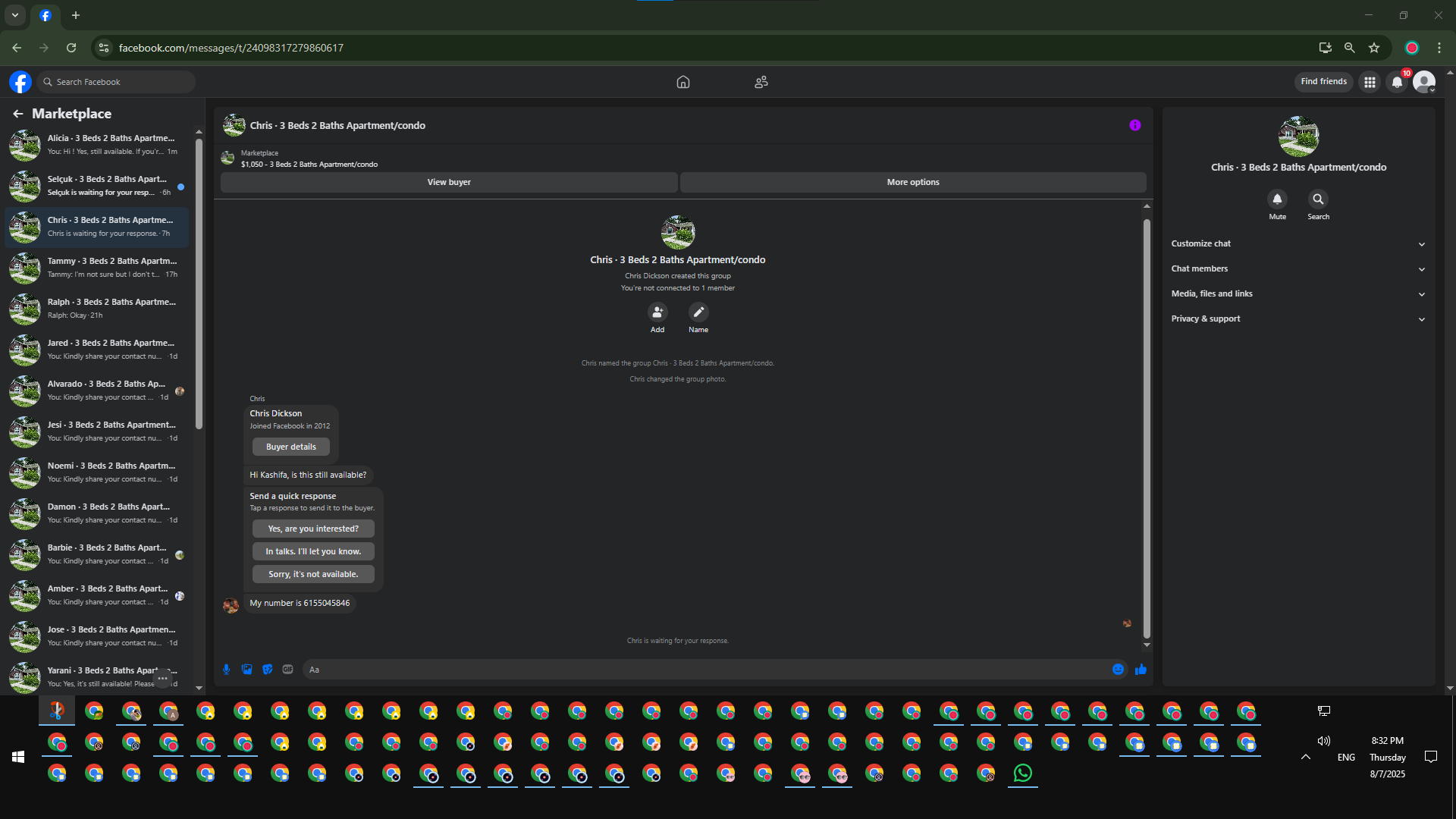The image size is (1456, 819).
Task: Bookmark this page with the star
Action: coord(1374,48)
